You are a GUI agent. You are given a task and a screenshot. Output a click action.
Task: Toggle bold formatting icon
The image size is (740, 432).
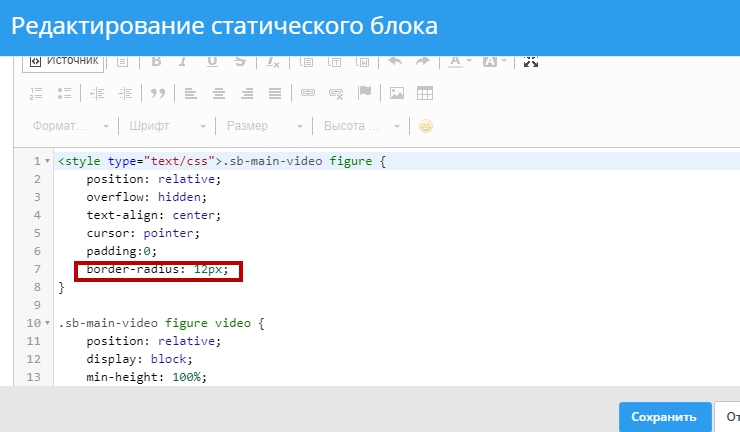click(156, 61)
